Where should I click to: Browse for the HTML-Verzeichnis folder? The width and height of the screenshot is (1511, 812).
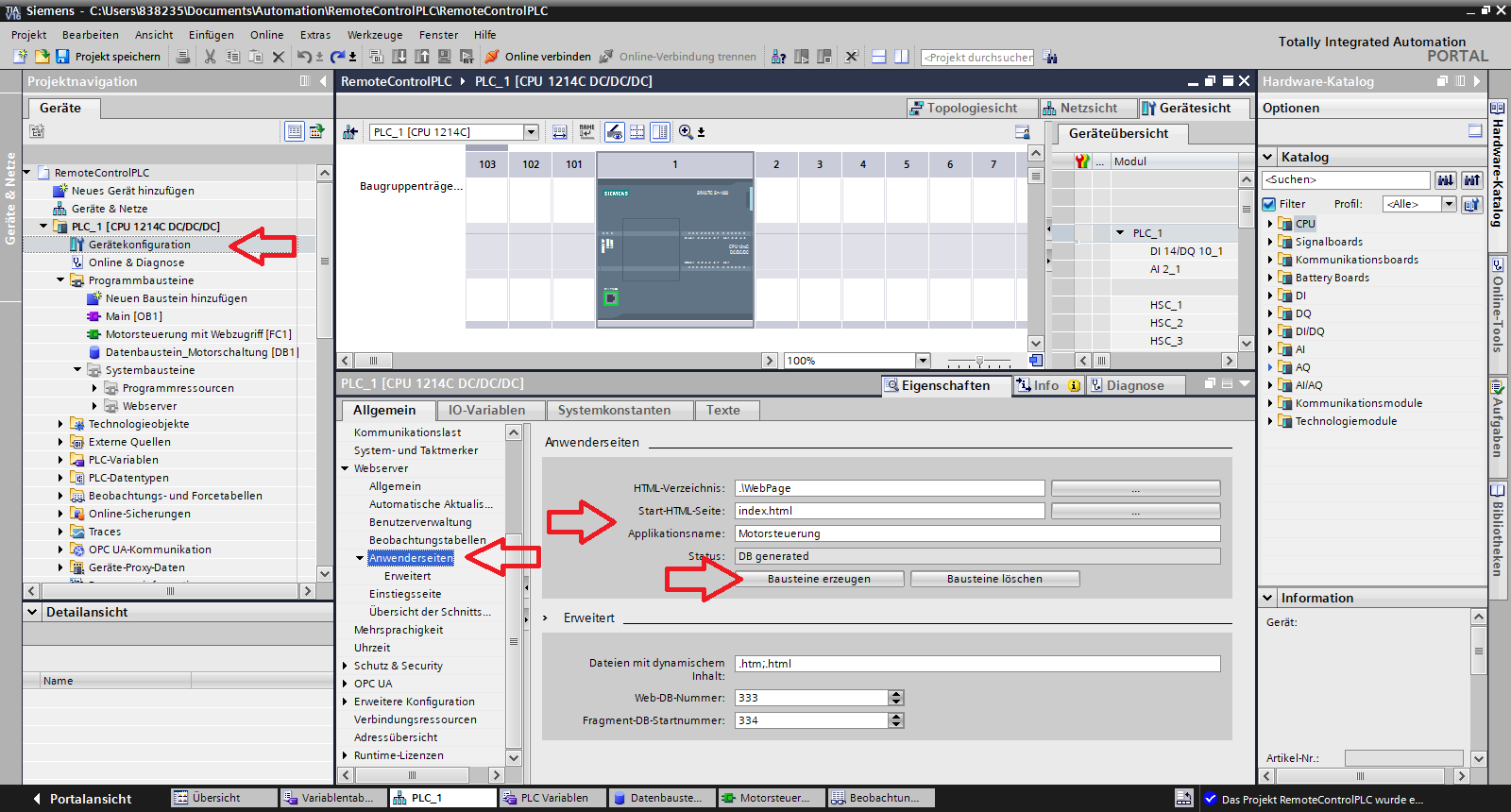(x=1135, y=488)
